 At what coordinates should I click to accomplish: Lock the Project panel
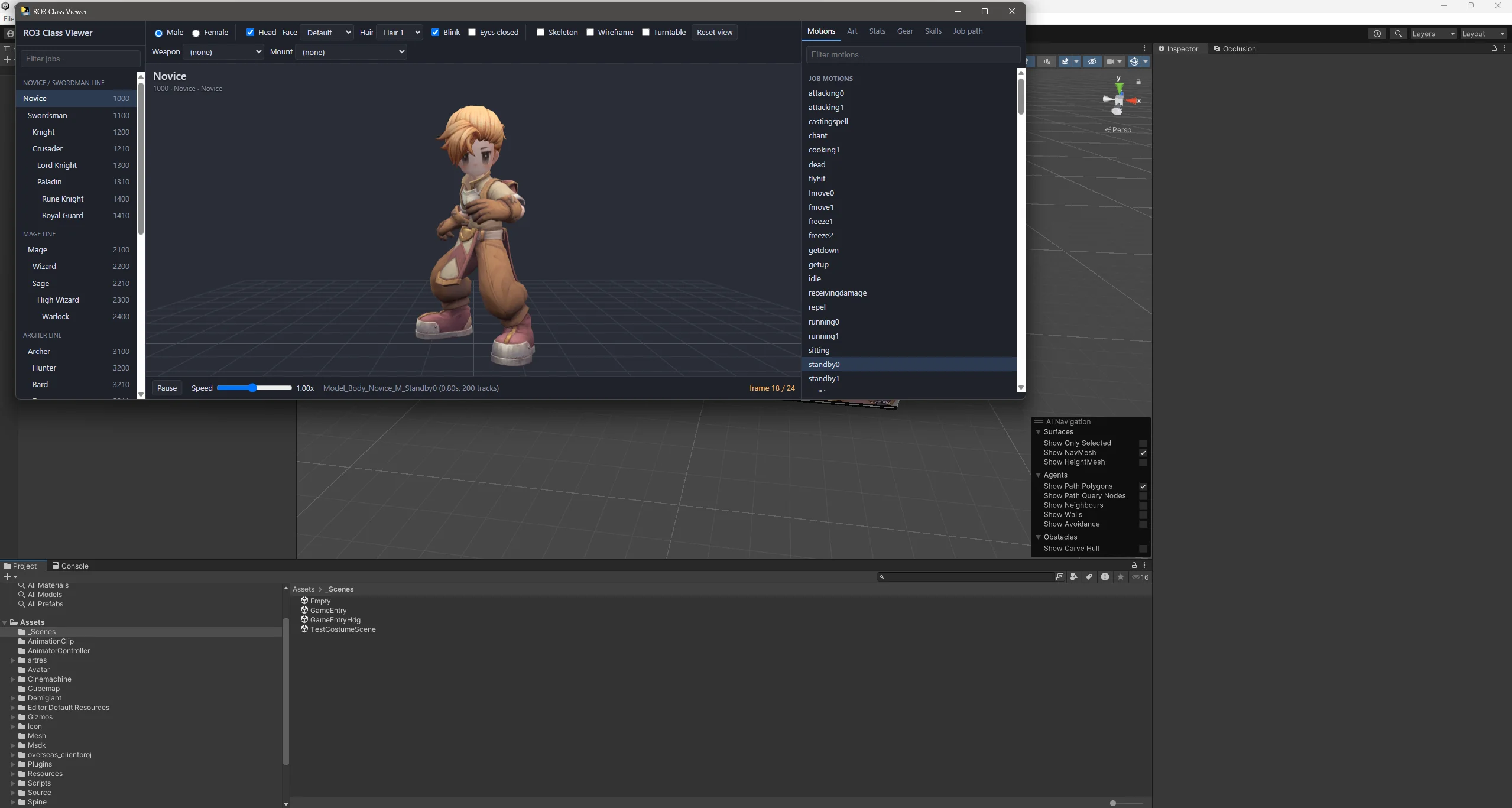point(1134,565)
